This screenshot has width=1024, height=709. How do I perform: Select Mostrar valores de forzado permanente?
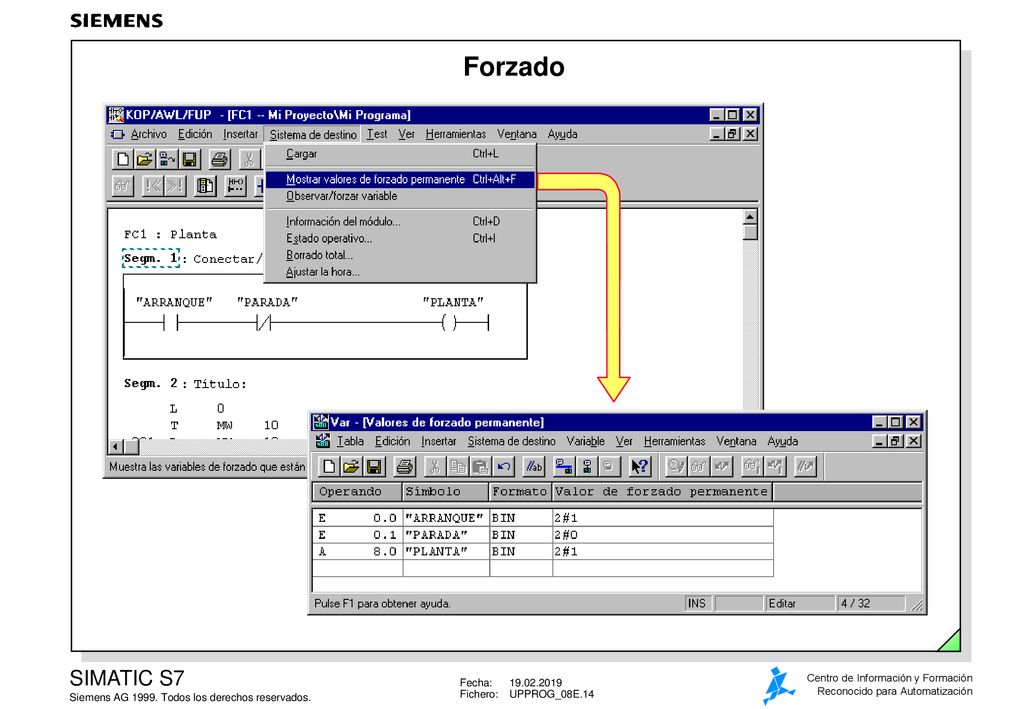[400, 180]
